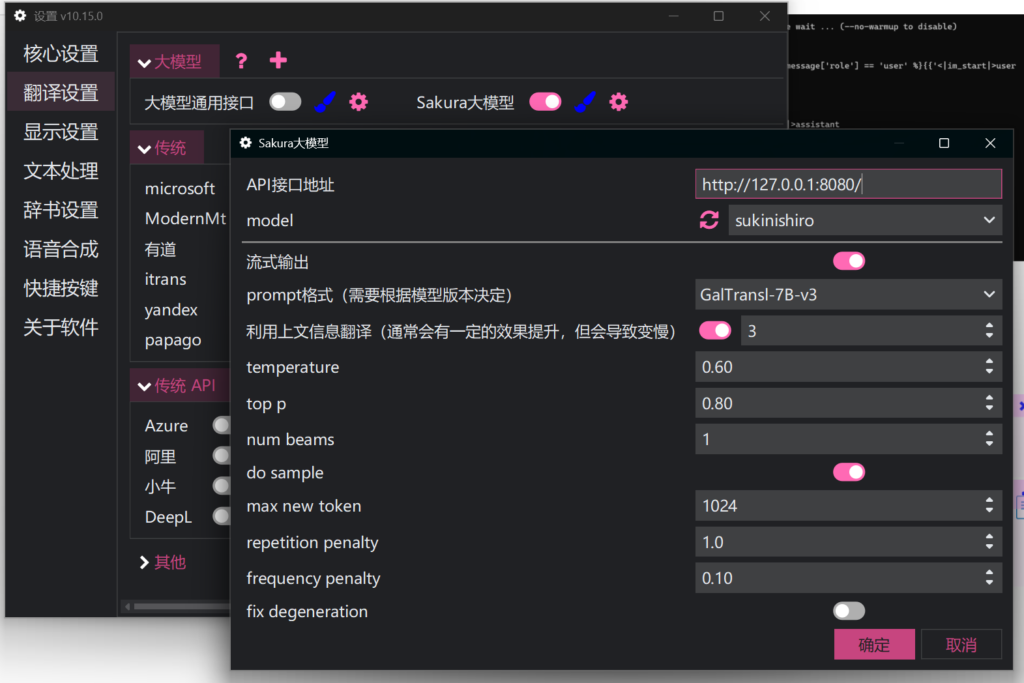1024x683 pixels.
Task: Disable the 流式输出 streaming toggle
Action: click(849, 261)
